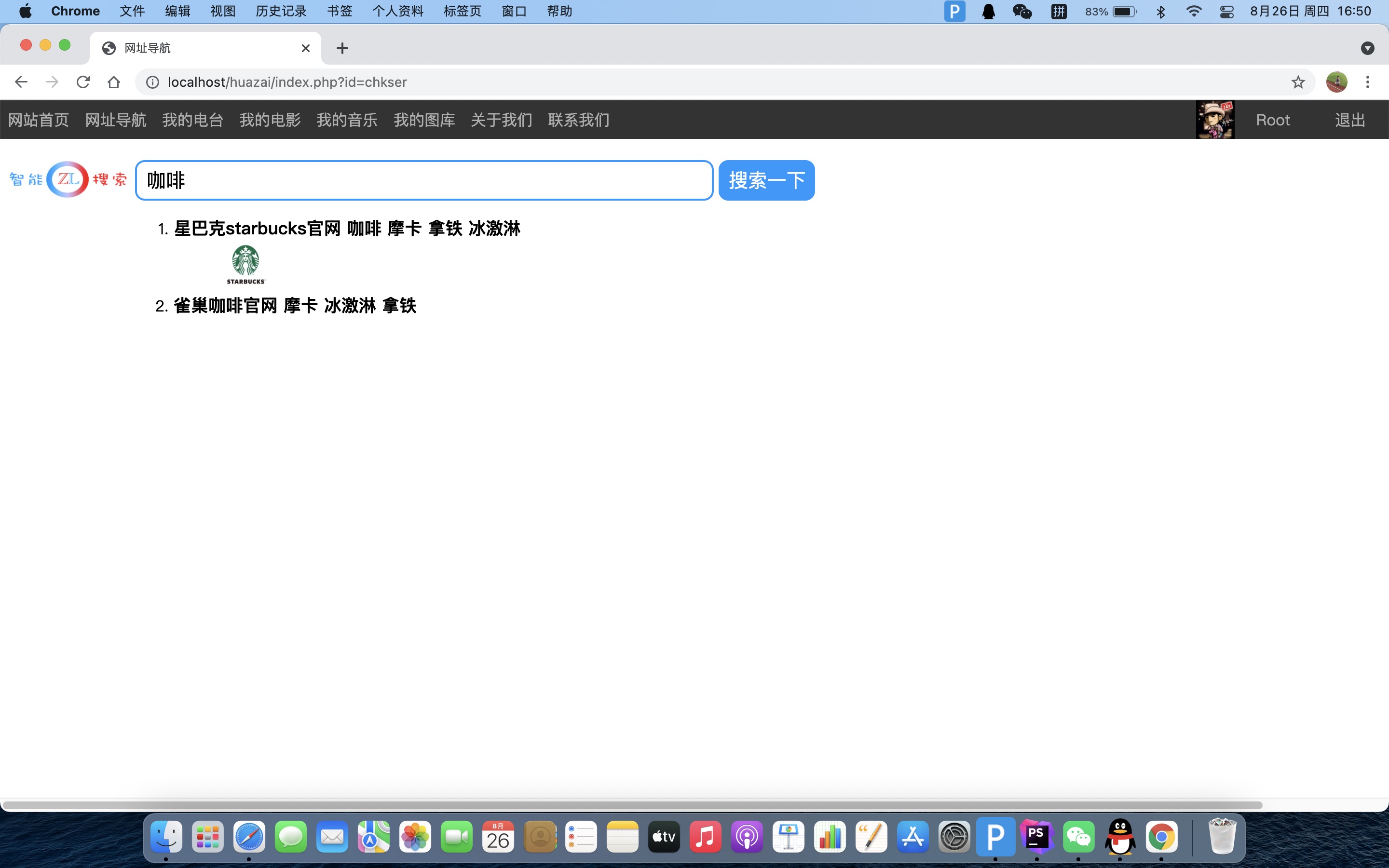
Task: Click the back navigation arrow
Action: coord(21,81)
